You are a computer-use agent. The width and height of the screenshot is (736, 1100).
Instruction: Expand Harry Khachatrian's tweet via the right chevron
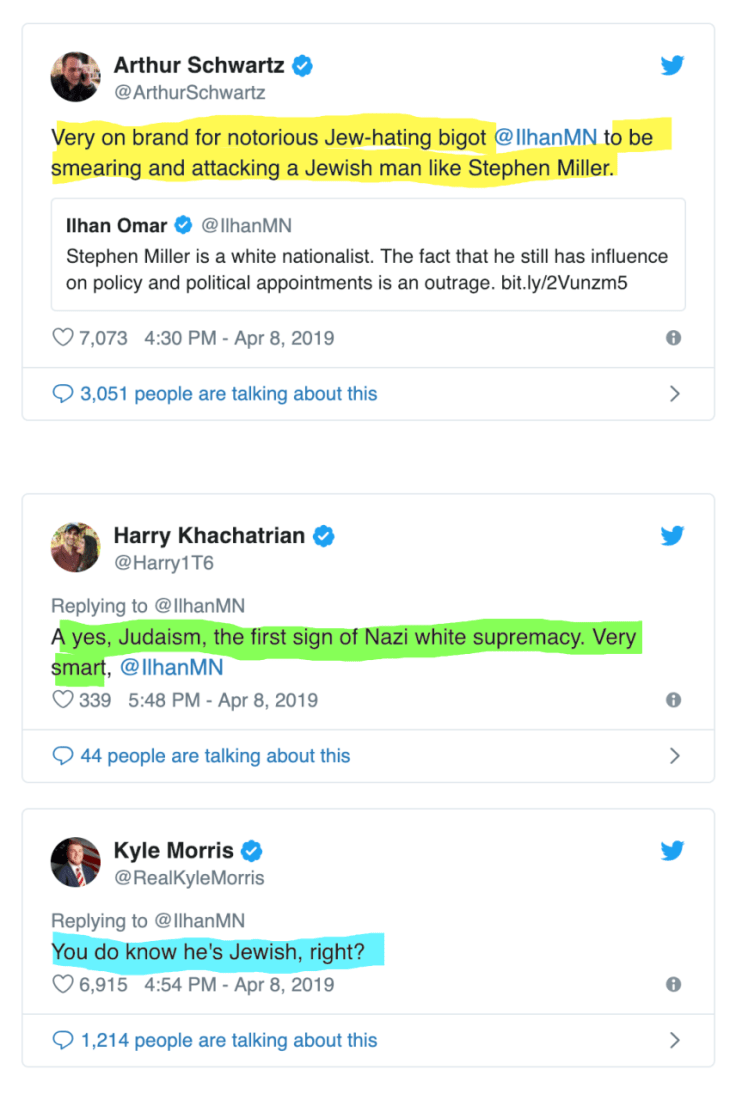click(677, 756)
